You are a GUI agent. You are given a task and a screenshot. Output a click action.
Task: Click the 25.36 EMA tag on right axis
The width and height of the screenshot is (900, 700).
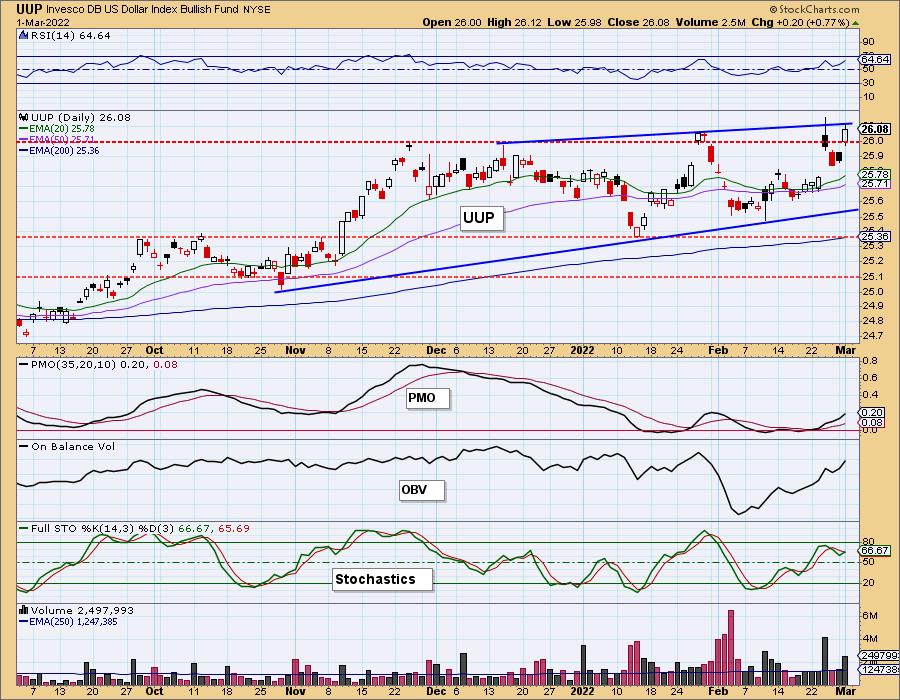876,236
